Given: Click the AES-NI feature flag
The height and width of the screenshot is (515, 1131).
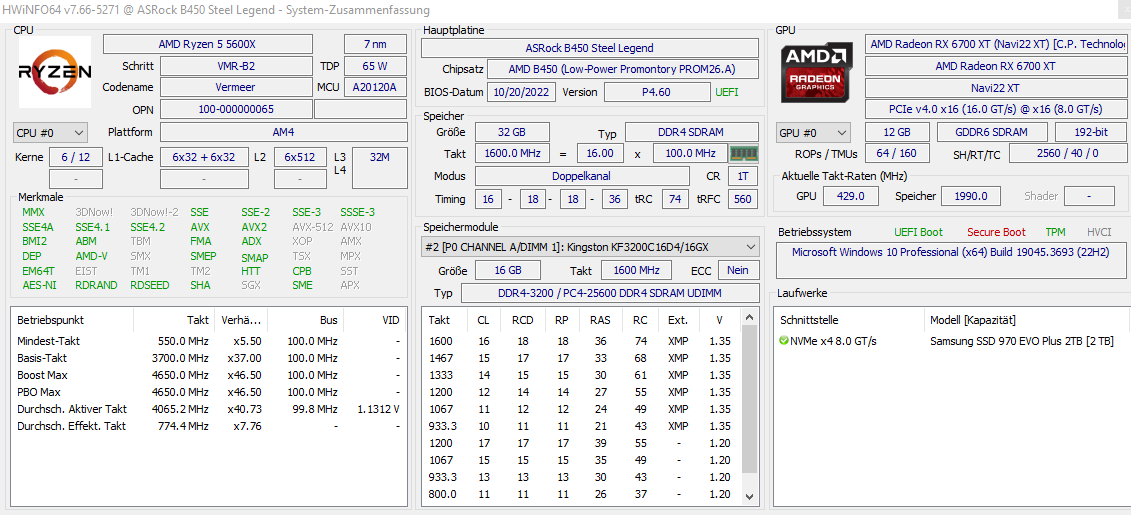Looking at the screenshot, I should 39,285.
